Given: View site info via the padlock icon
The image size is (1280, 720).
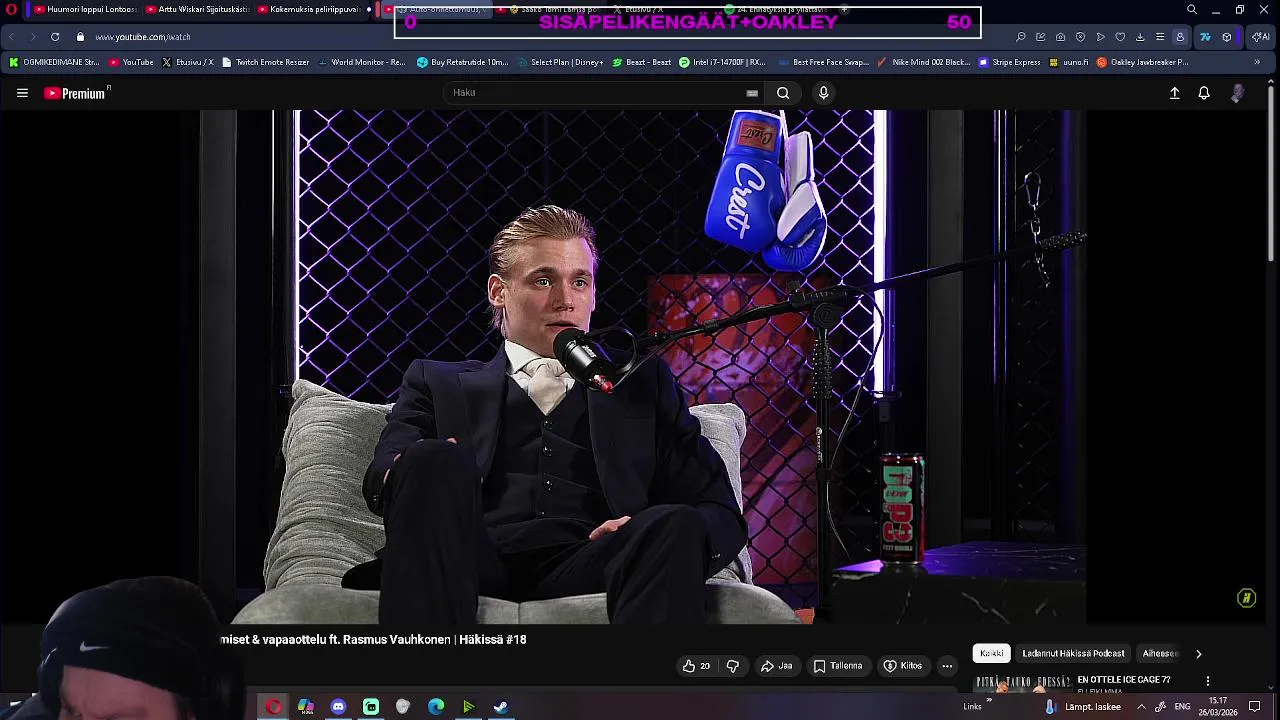Looking at the screenshot, I should tap(80, 37).
